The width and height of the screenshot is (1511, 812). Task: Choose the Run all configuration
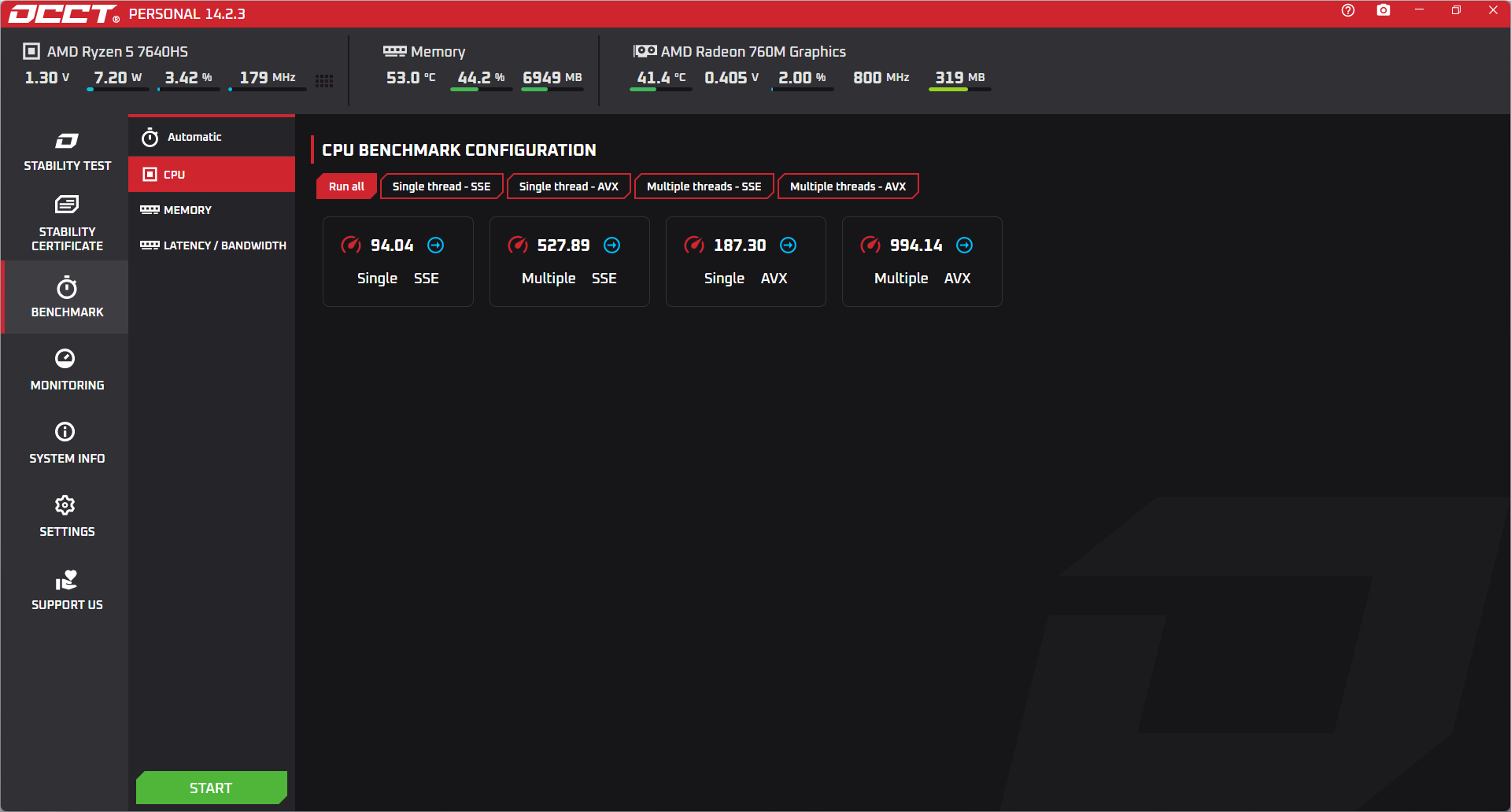coord(346,186)
